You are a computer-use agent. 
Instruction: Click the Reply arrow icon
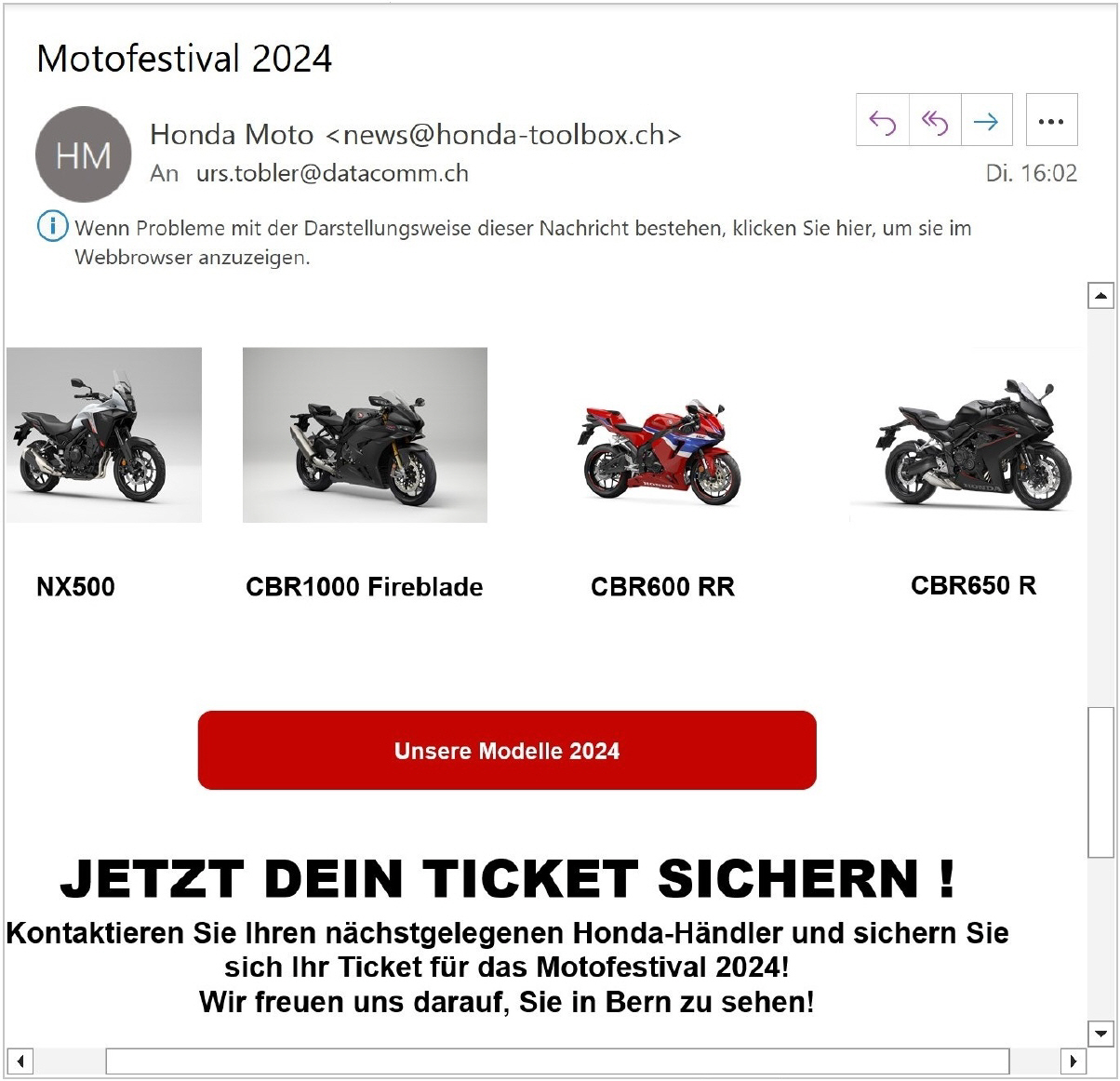point(882,121)
